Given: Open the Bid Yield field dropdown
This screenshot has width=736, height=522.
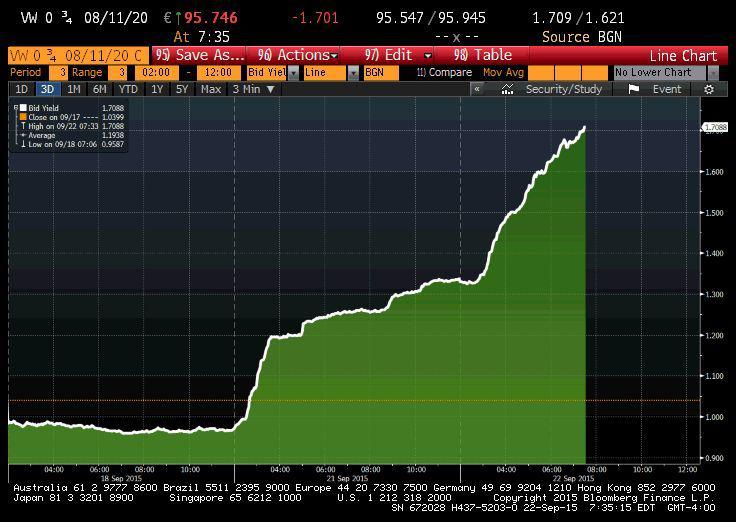Looking at the screenshot, I should pyautogui.click(x=293, y=73).
